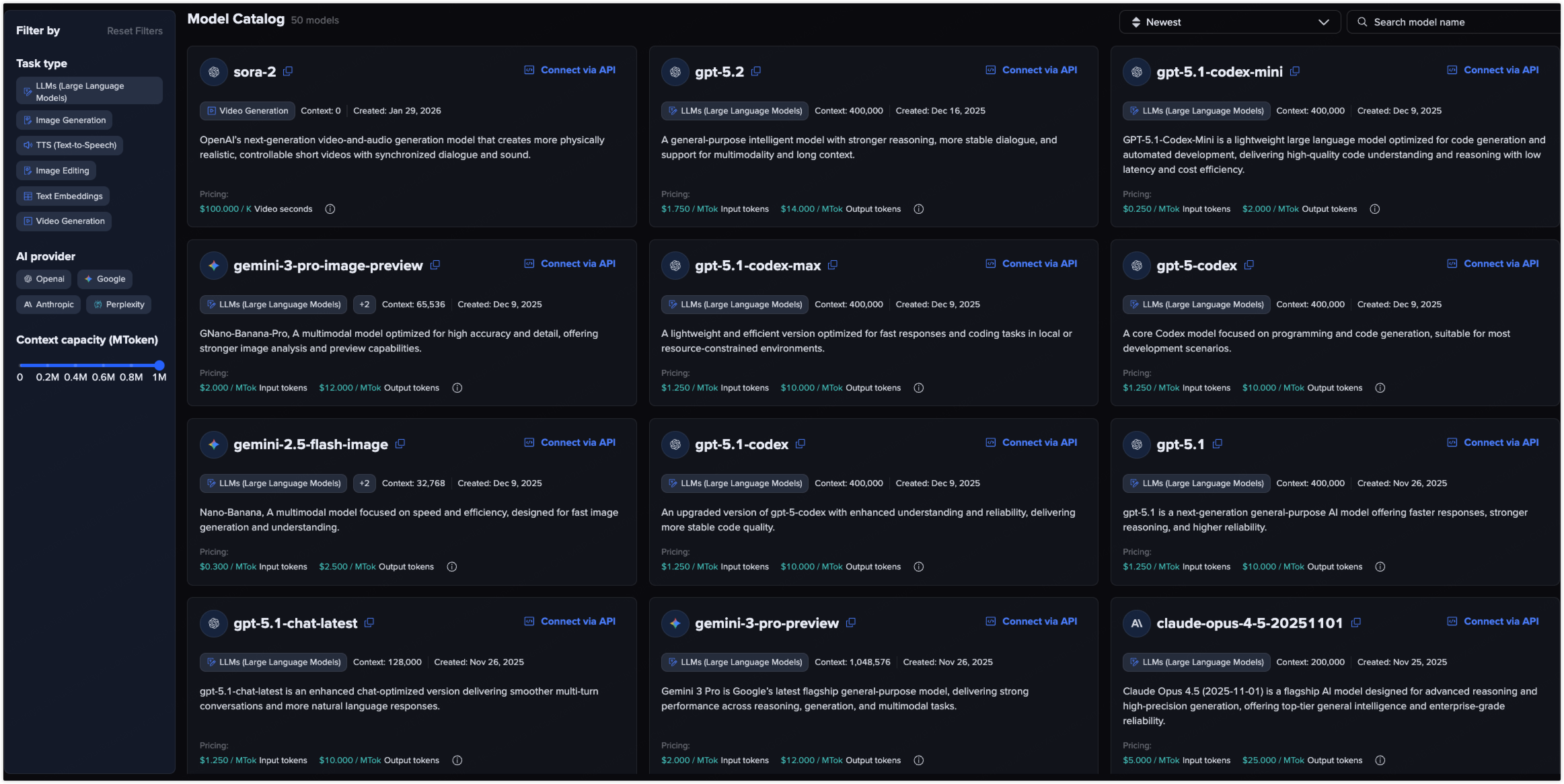Screen dimensions: 1564x784
Task: Expand the +2 tags on gemini-3-pro-image-preview
Action: (x=365, y=305)
